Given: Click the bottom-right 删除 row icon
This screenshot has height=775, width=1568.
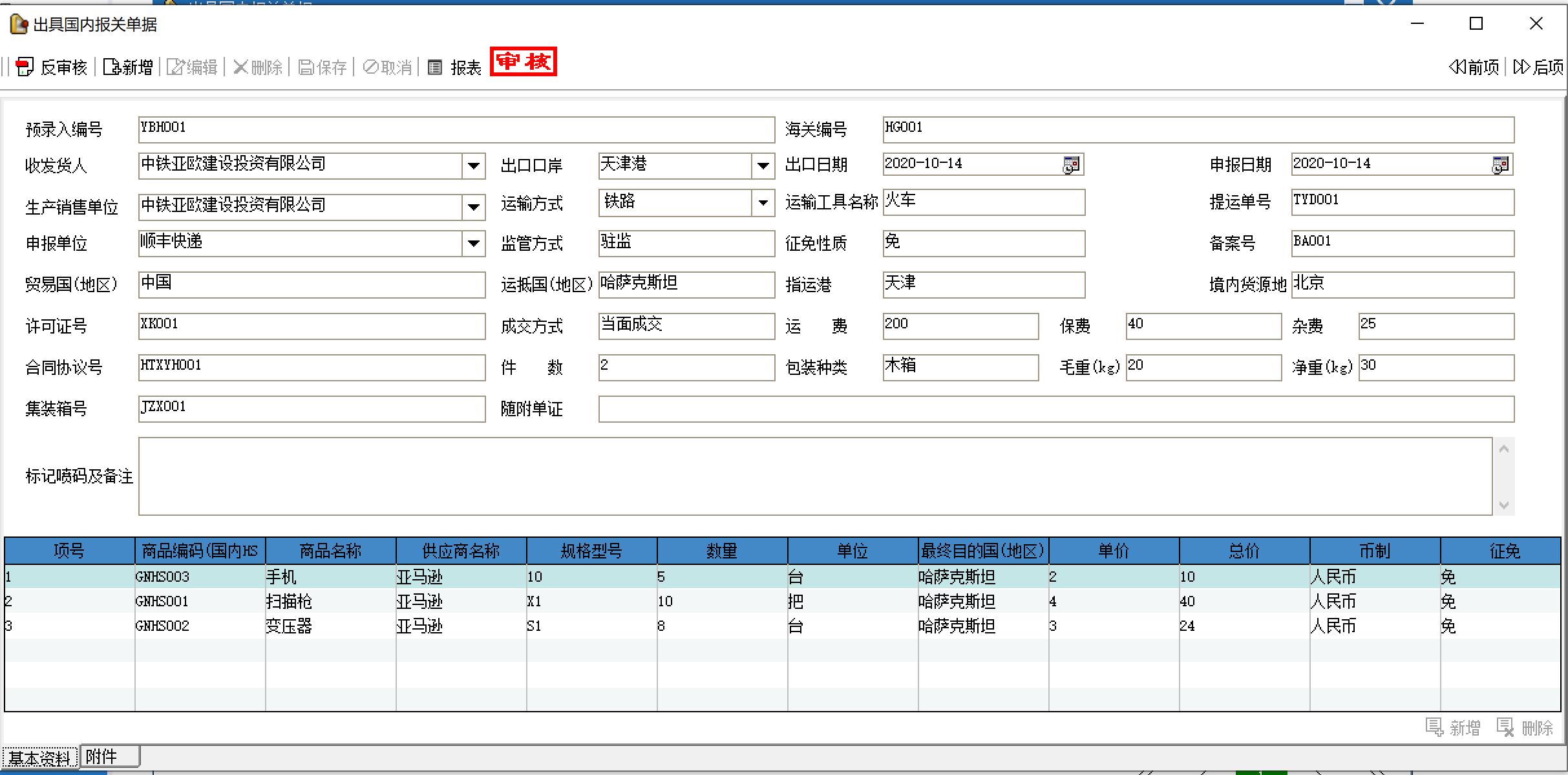Looking at the screenshot, I should click(x=1505, y=727).
